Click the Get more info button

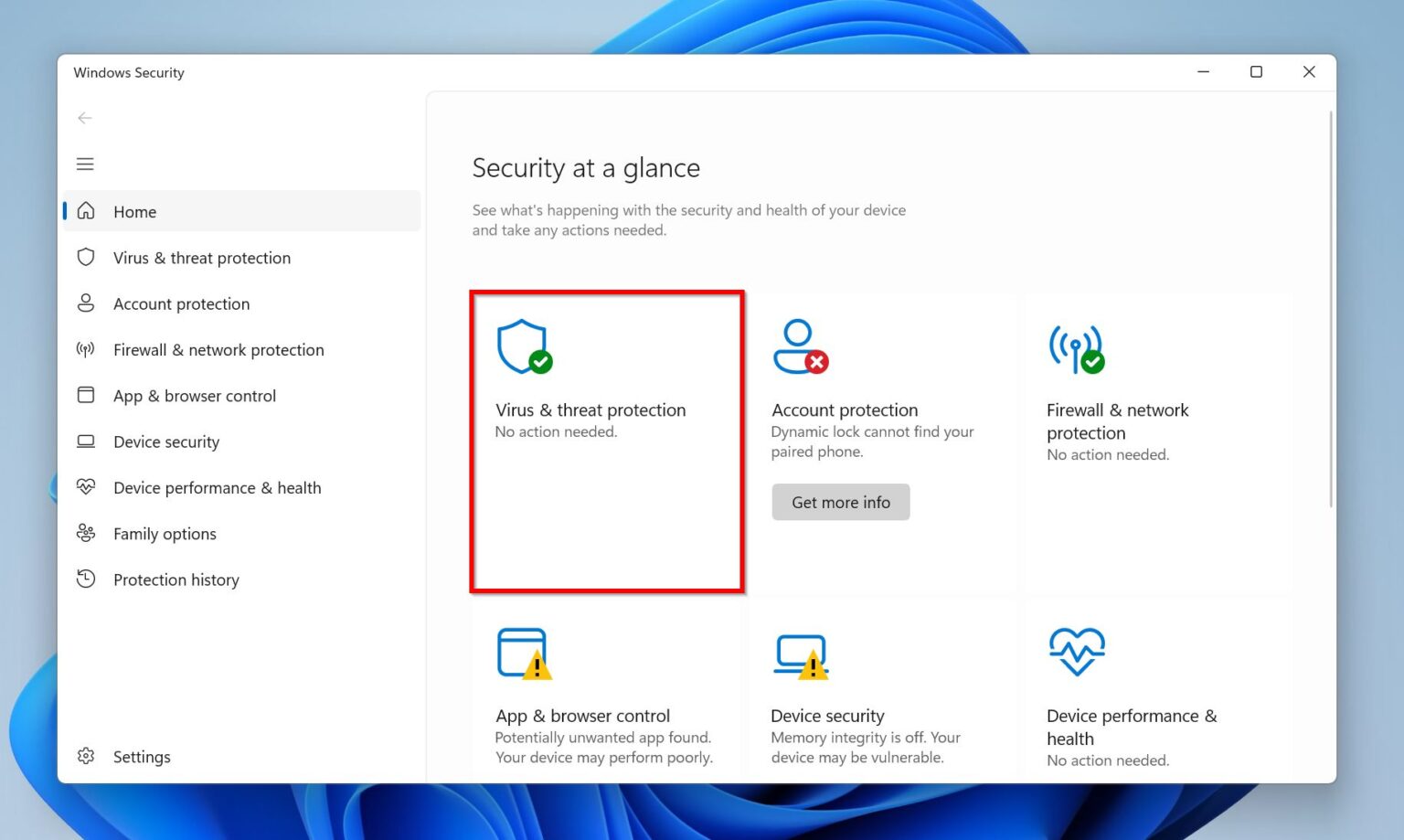click(x=840, y=502)
